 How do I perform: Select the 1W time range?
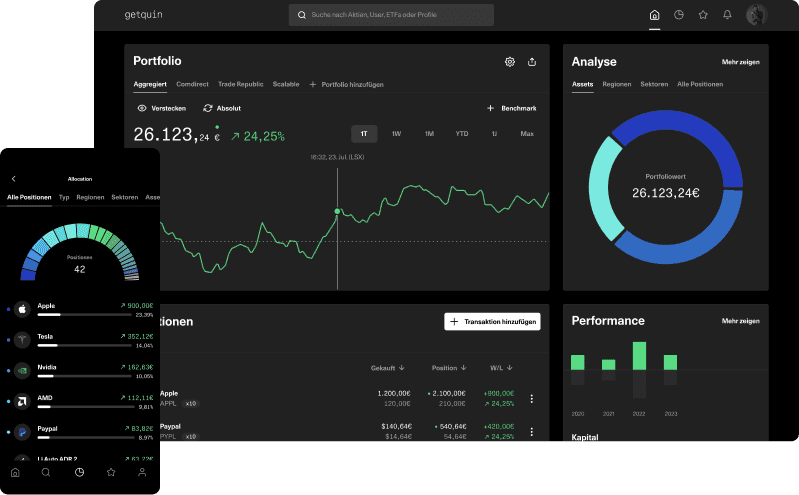(x=396, y=134)
